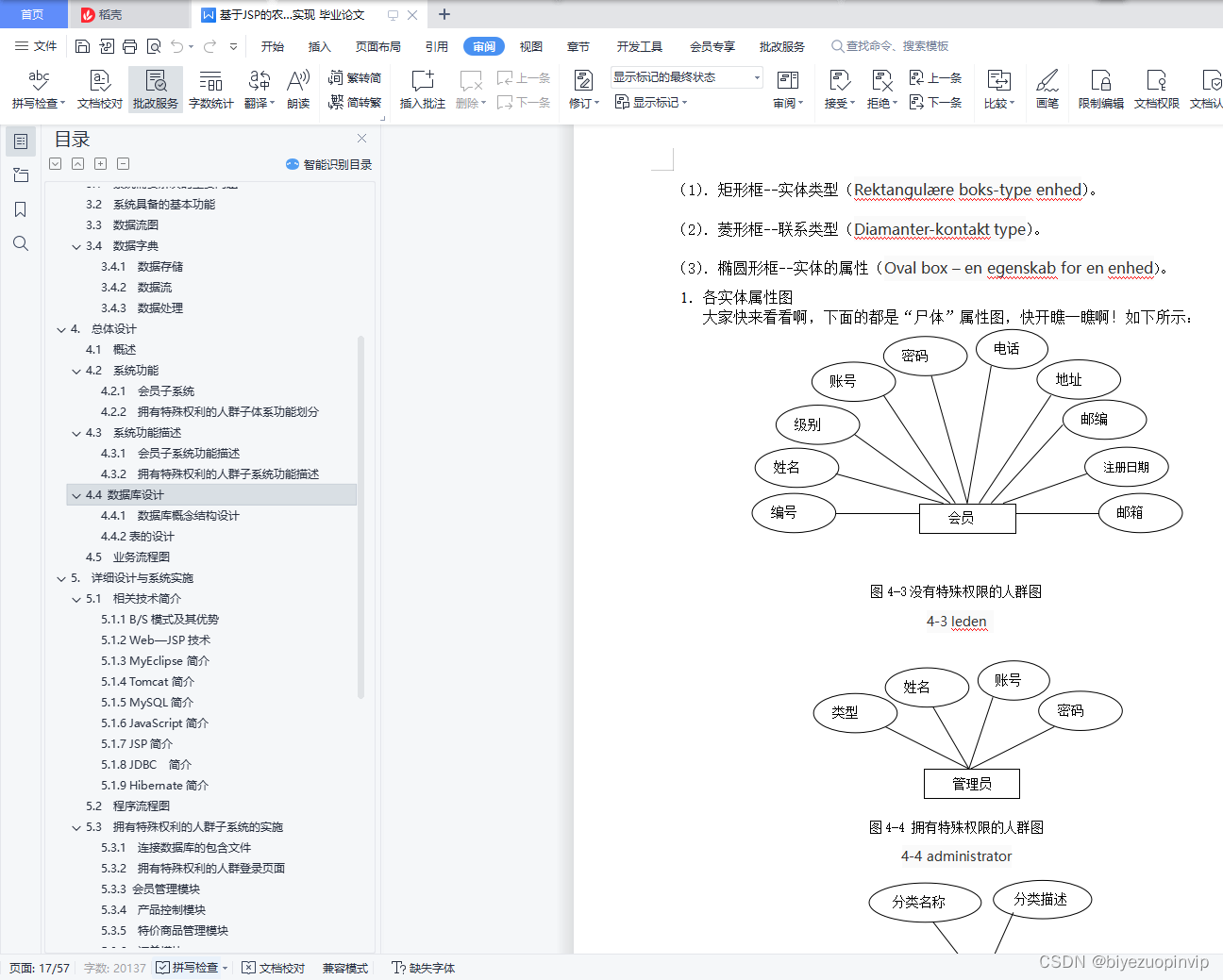
Task: Collapse section 4.3 系统功能描述
Action: pyautogui.click(x=76, y=433)
